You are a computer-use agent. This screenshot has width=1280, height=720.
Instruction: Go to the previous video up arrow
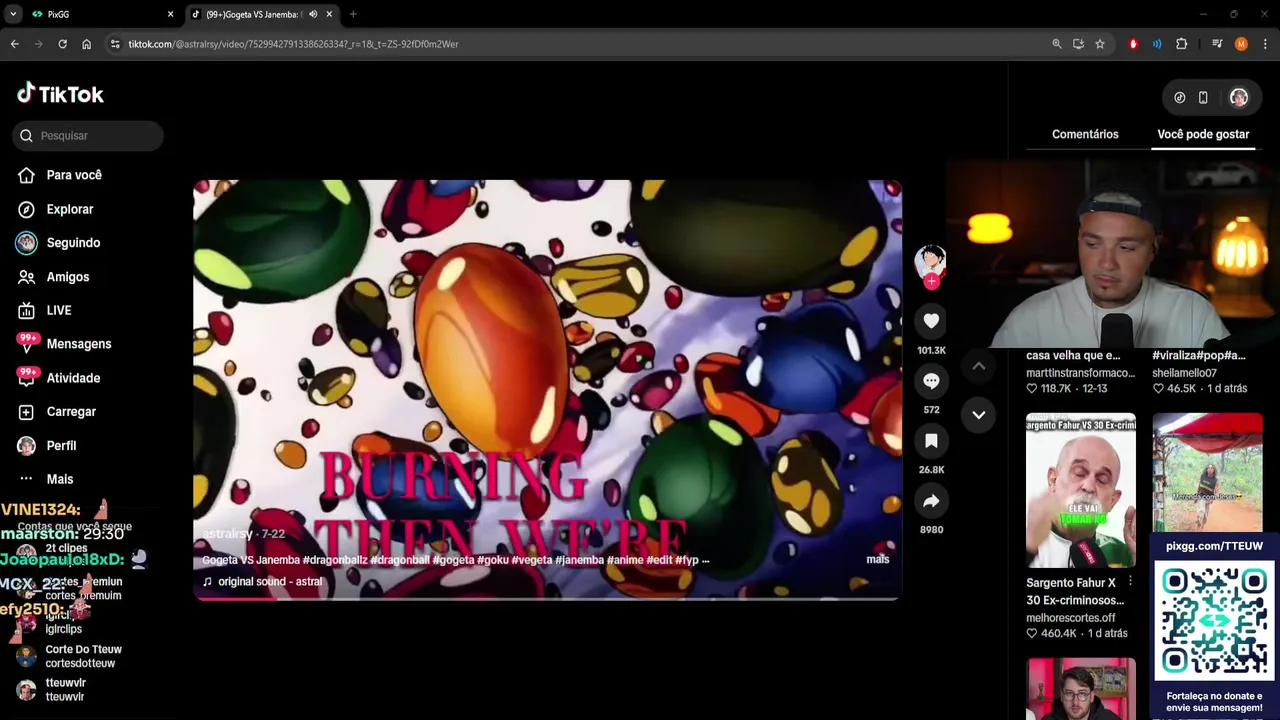click(x=978, y=367)
